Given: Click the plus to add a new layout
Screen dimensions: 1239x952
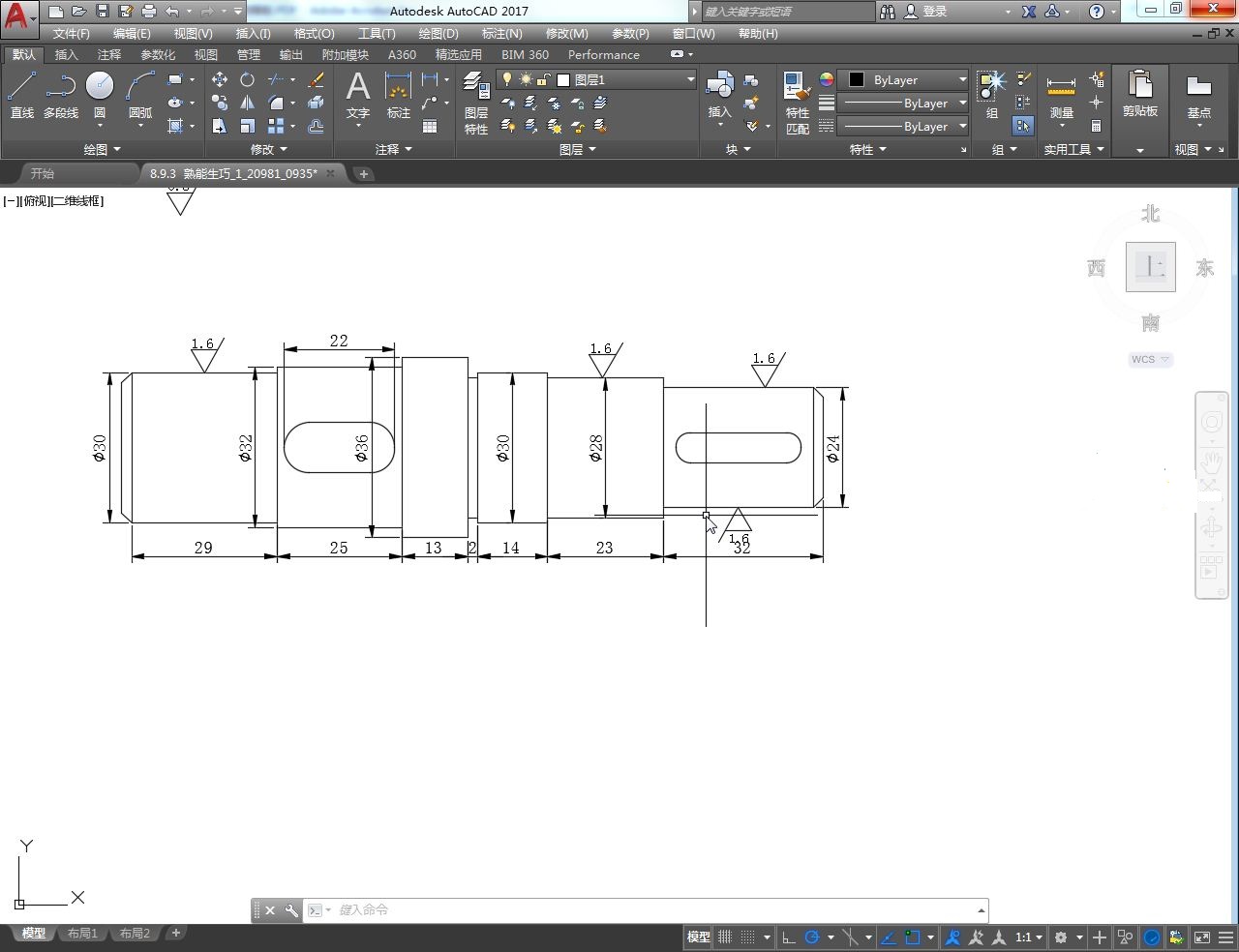Looking at the screenshot, I should [175, 932].
